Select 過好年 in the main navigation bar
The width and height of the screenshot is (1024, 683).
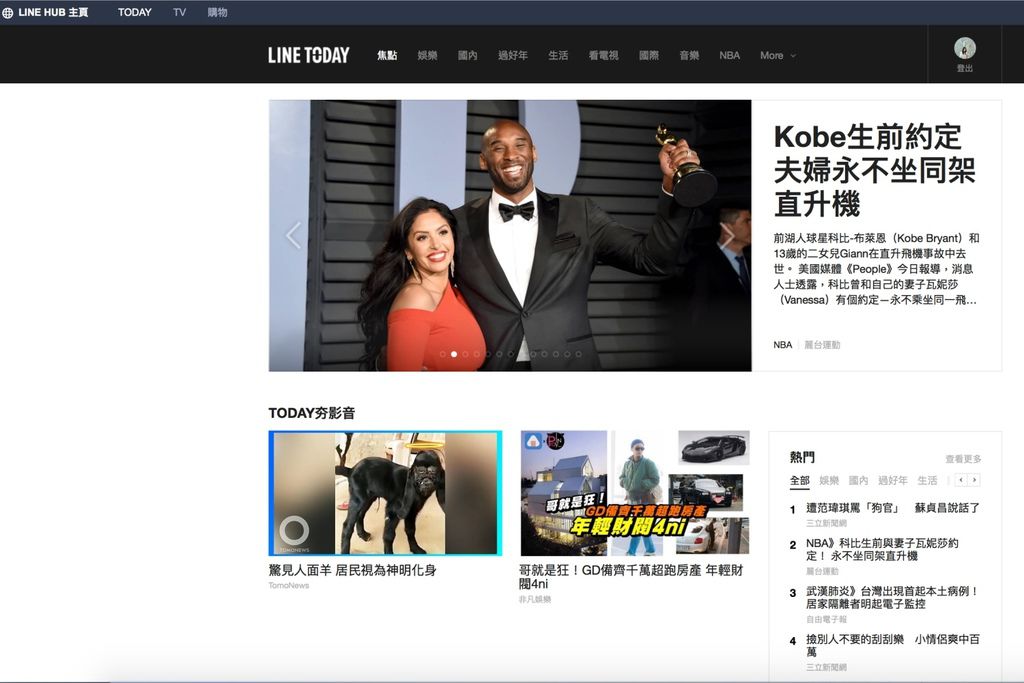click(x=513, y=56)
